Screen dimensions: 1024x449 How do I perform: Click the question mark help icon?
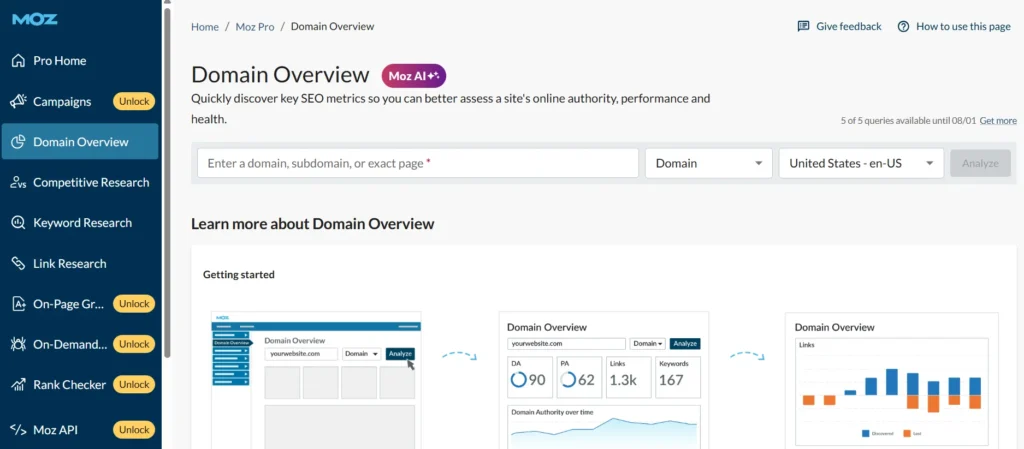(903, 27)
